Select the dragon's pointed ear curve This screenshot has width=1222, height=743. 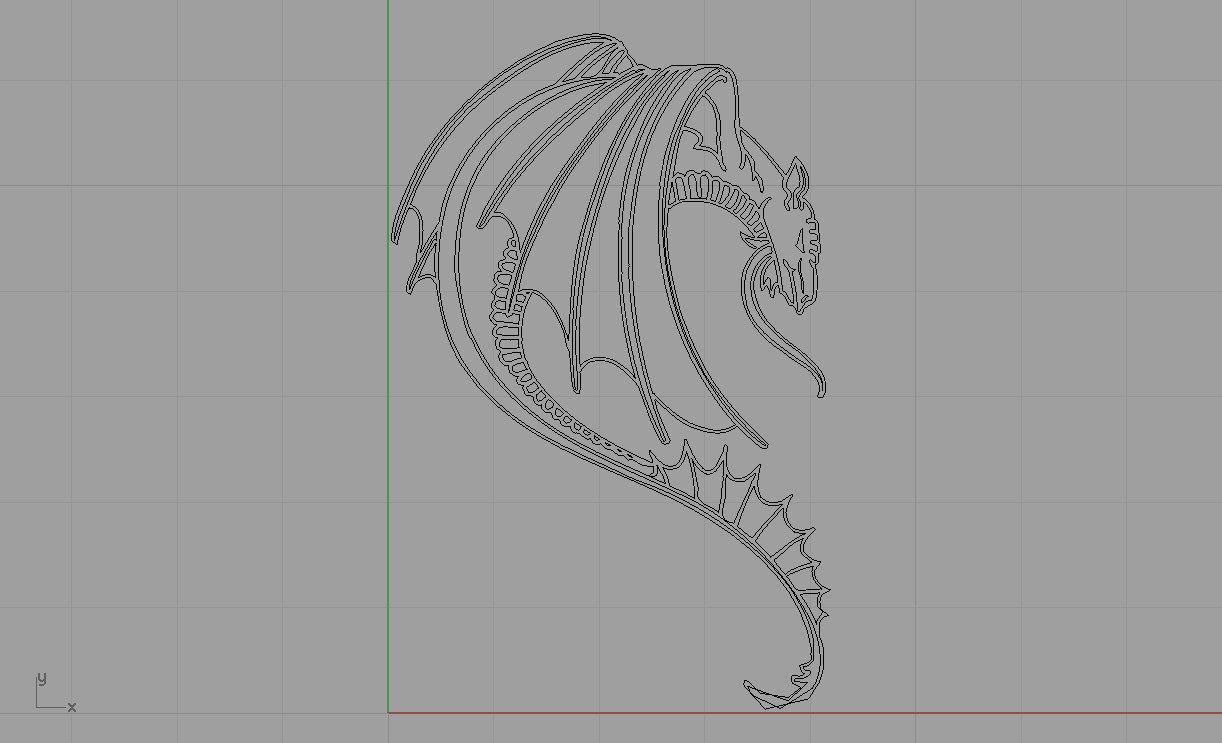click(795, 176)
